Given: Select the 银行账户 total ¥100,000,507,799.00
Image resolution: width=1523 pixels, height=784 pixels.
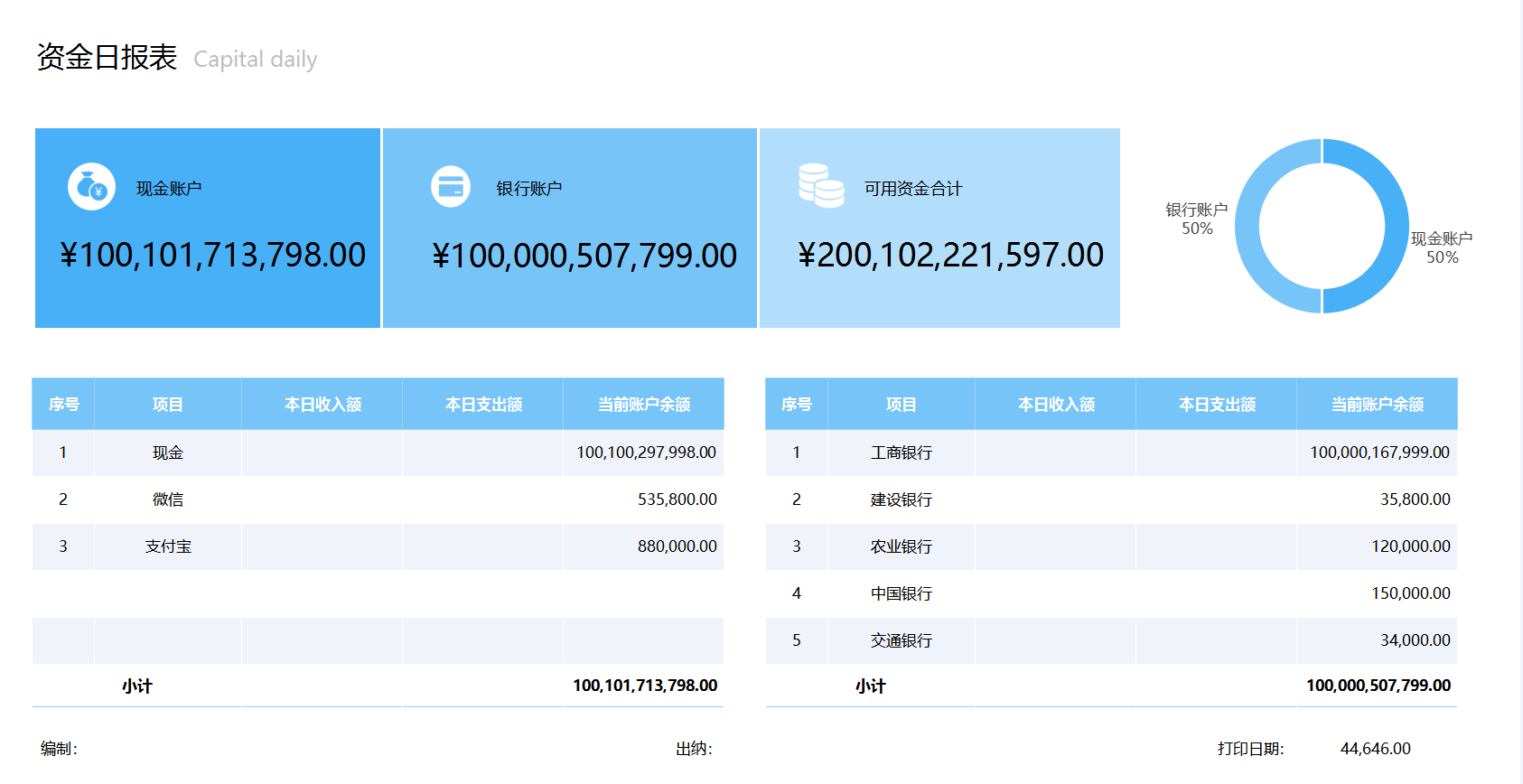Looking at the screenshot, I should [x=584, y=256].
